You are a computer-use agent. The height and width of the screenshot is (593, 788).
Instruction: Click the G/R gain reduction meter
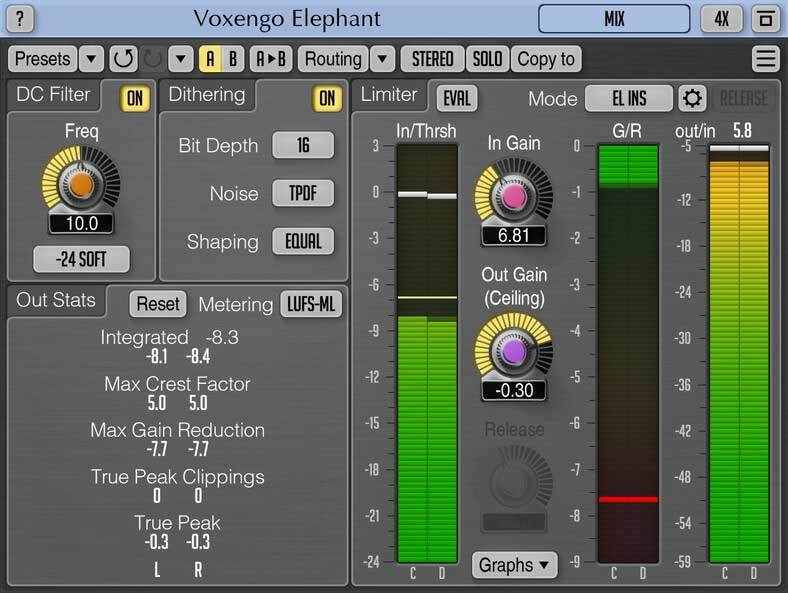628,354
